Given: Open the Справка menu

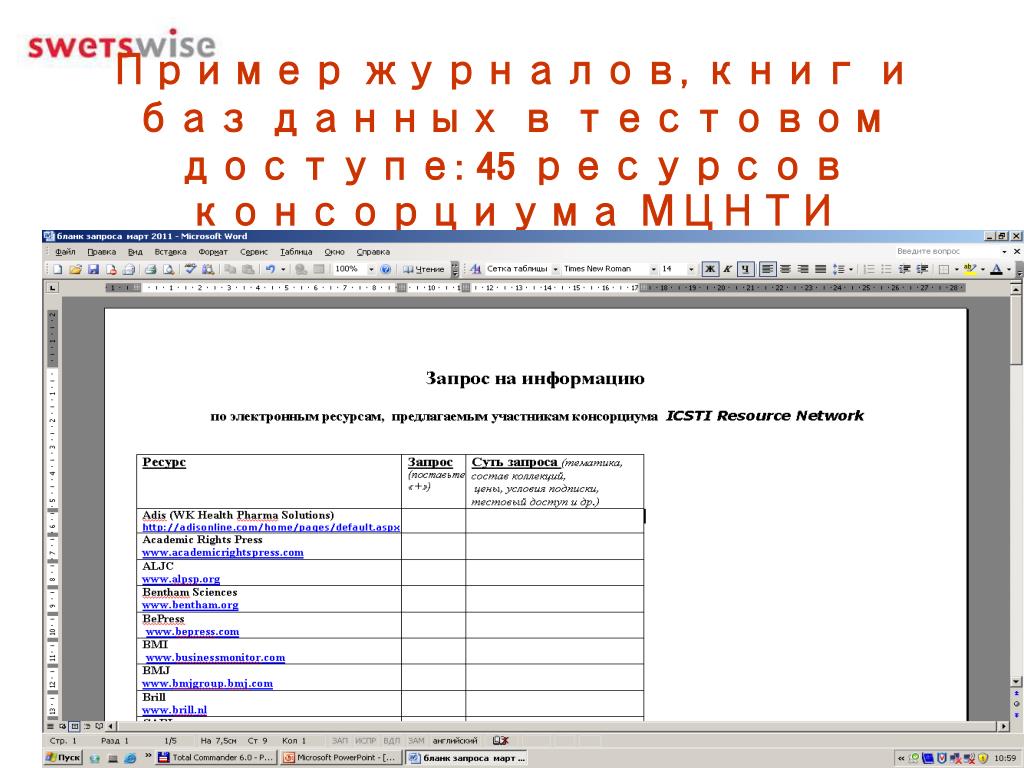Looking at the screenshot, I should point(373,251).
